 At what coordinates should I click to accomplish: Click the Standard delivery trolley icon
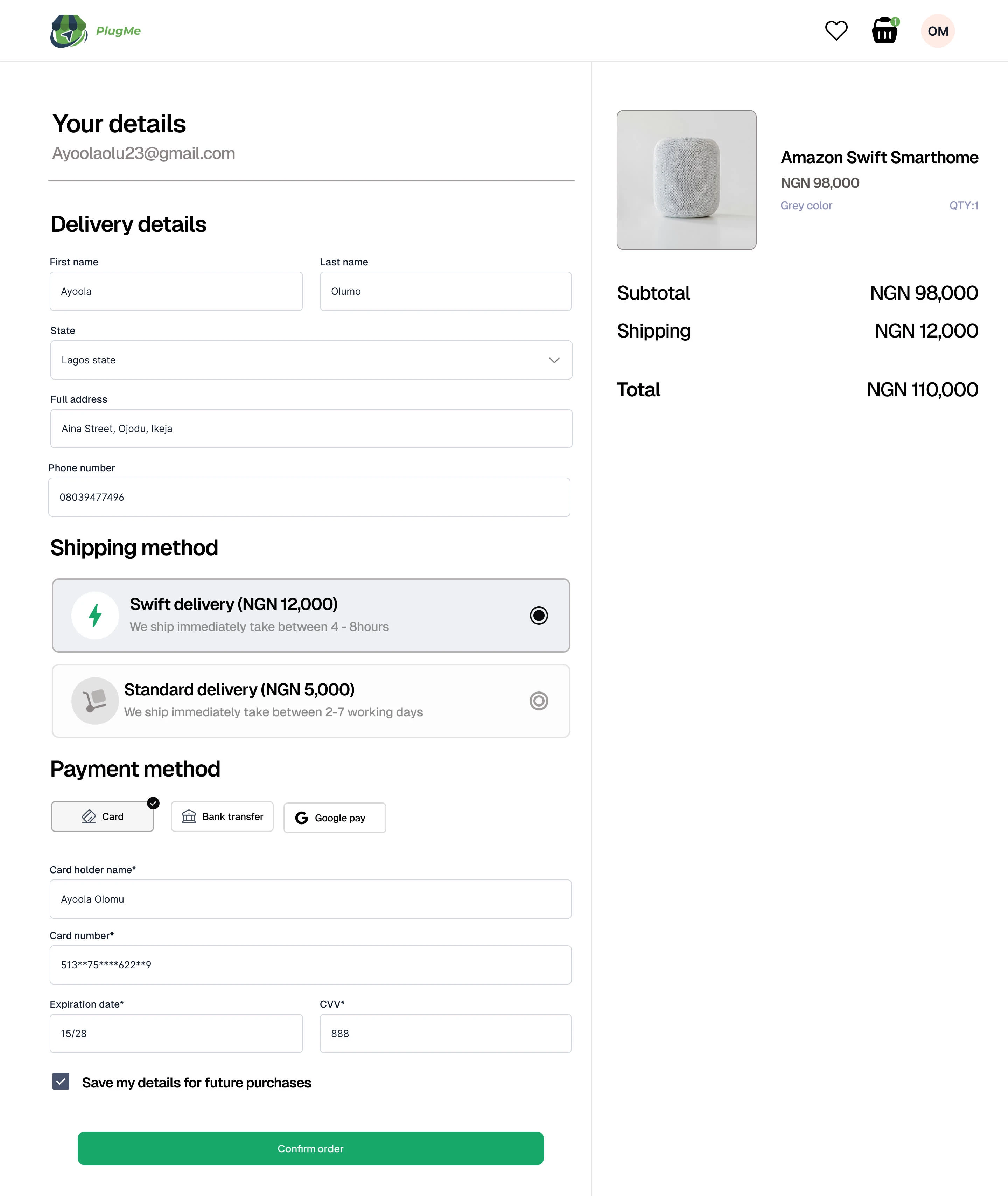coord(95,701)
